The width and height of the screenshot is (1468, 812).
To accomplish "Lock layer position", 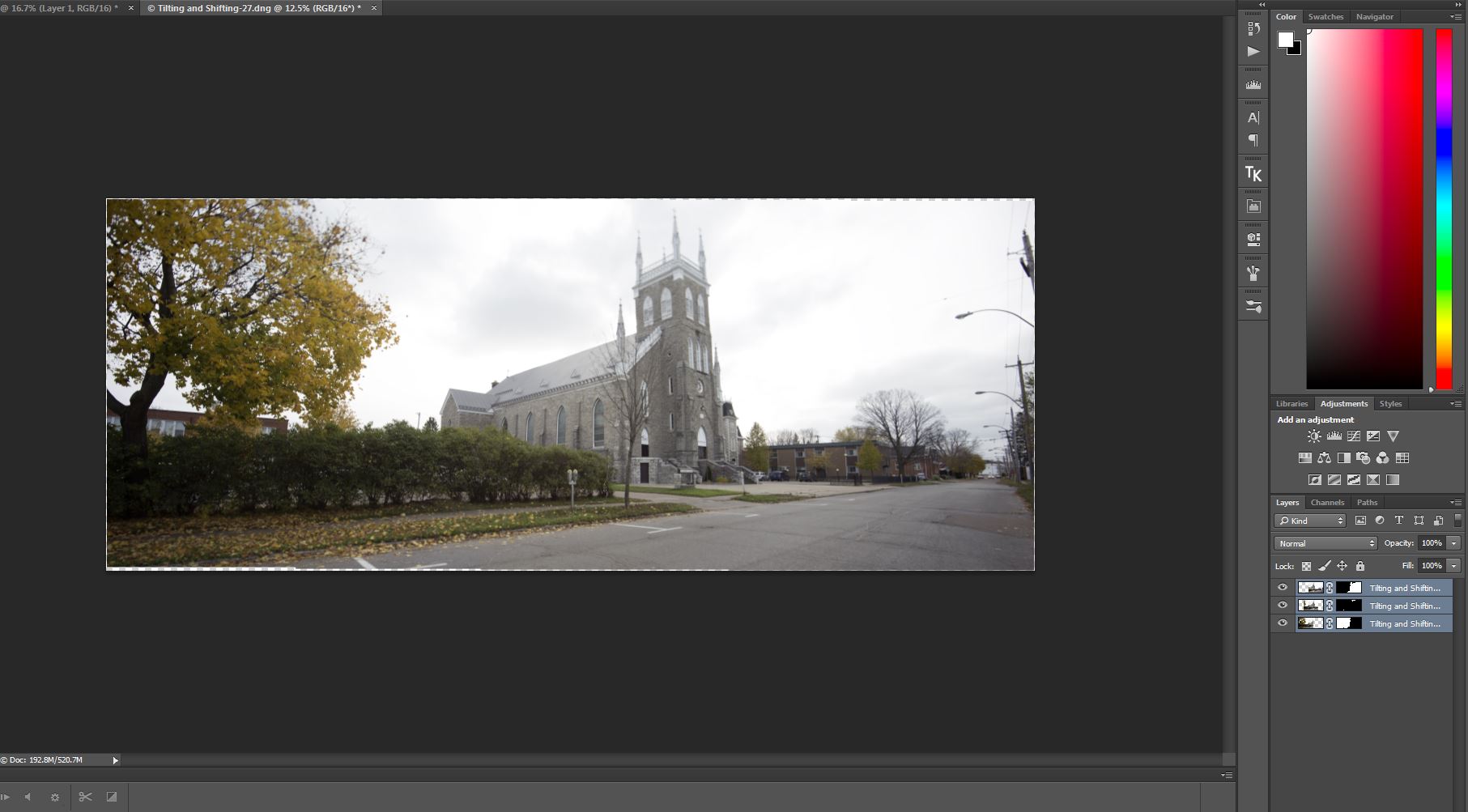I will [1342, 566].
